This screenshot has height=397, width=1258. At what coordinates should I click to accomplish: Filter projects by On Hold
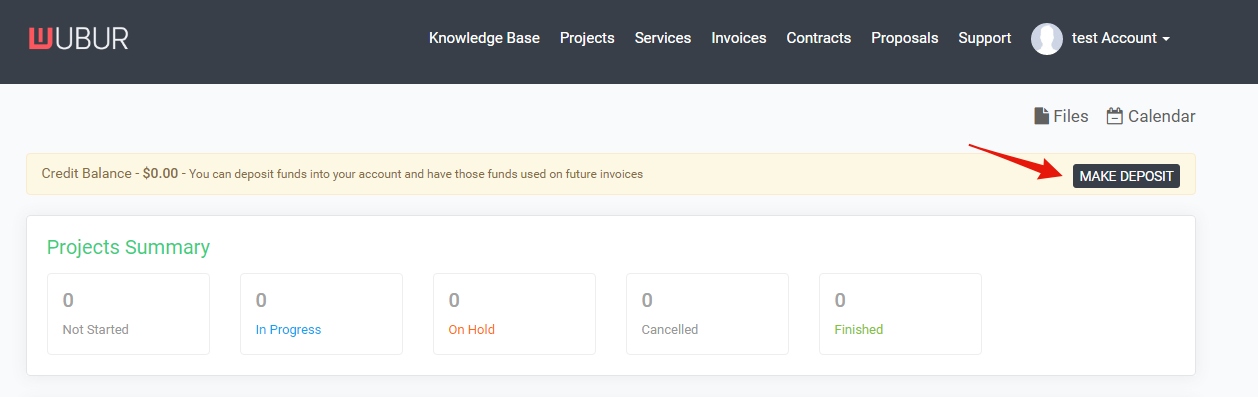514,314
